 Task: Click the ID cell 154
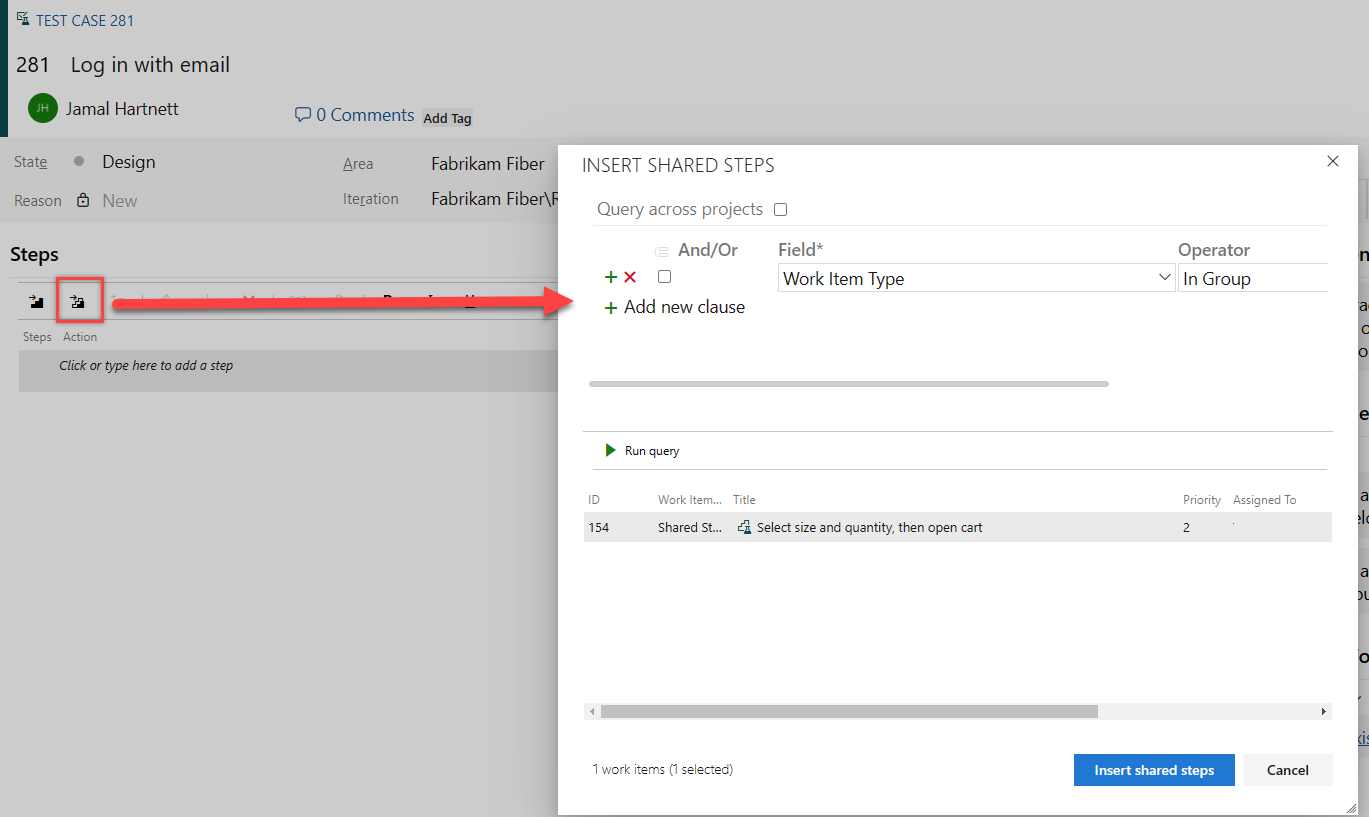(599, 527)
